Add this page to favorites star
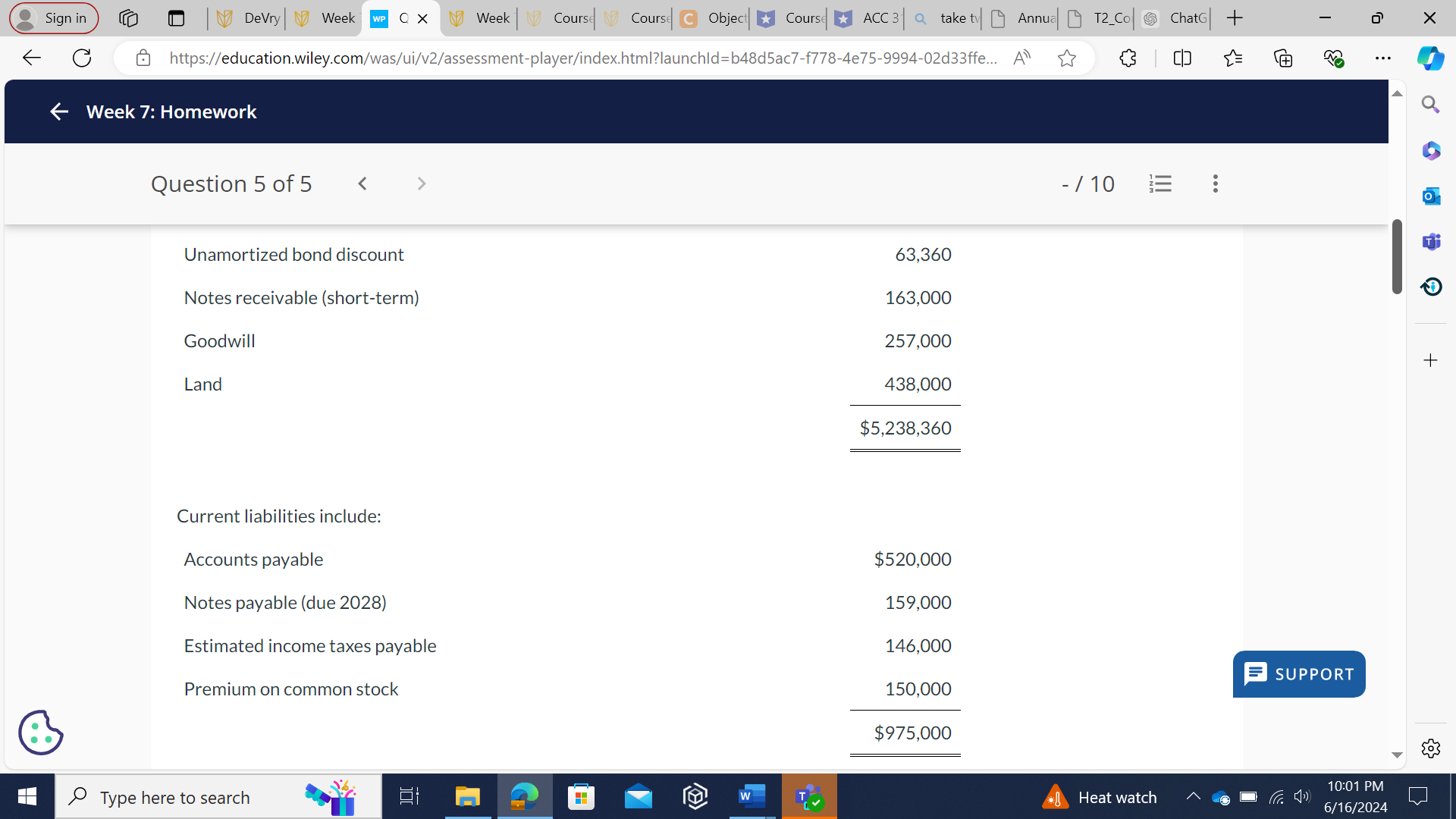This screenshot has width=1456, height=819. [1066, 58]
